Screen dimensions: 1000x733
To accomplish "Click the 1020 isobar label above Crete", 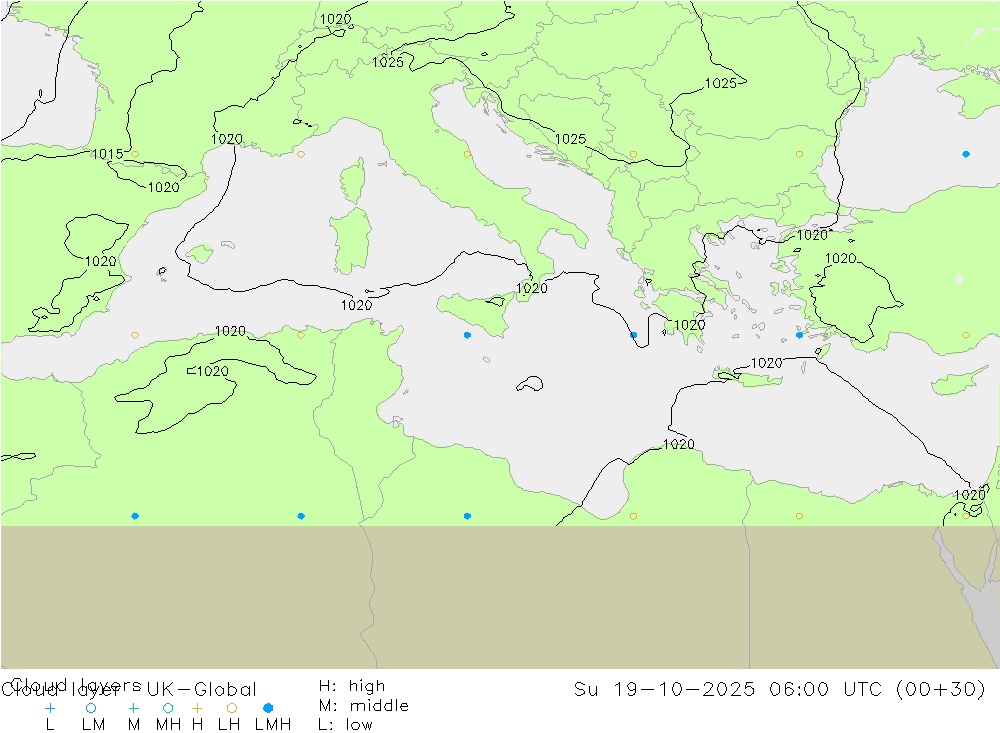I will coord(766,363).
